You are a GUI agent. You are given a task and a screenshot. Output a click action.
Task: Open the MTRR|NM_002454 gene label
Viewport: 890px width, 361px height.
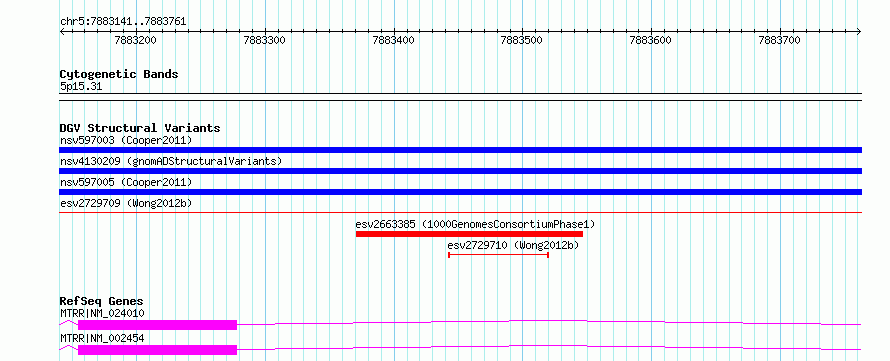coord(102,338)
